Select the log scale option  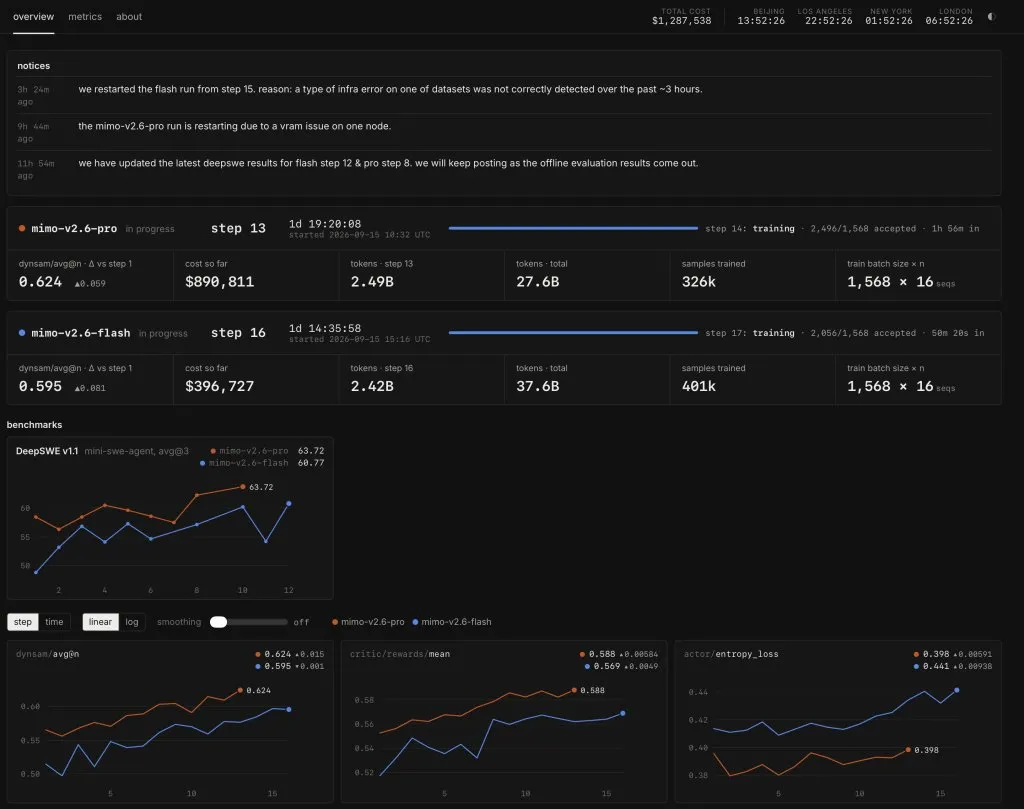pyautogui.click(x=132, y=622)
